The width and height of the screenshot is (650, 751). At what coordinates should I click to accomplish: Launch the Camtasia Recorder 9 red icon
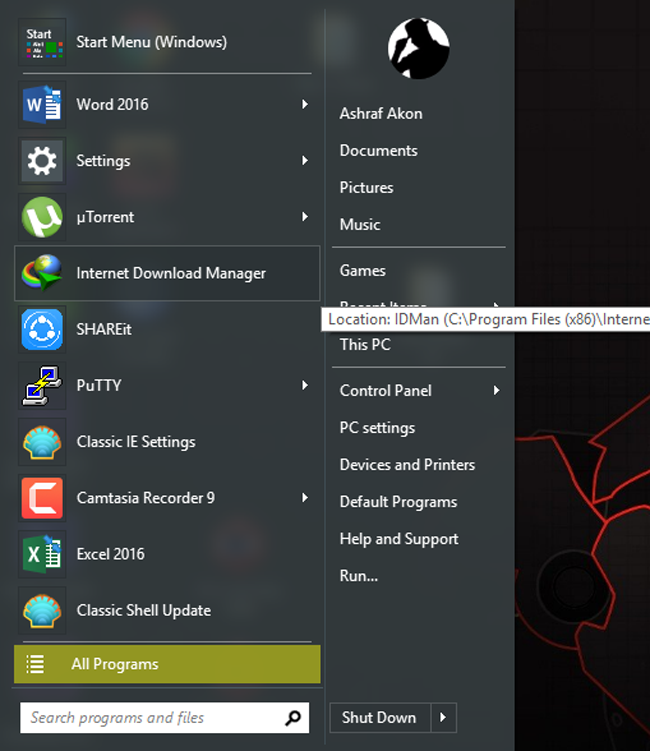point(42,498)
